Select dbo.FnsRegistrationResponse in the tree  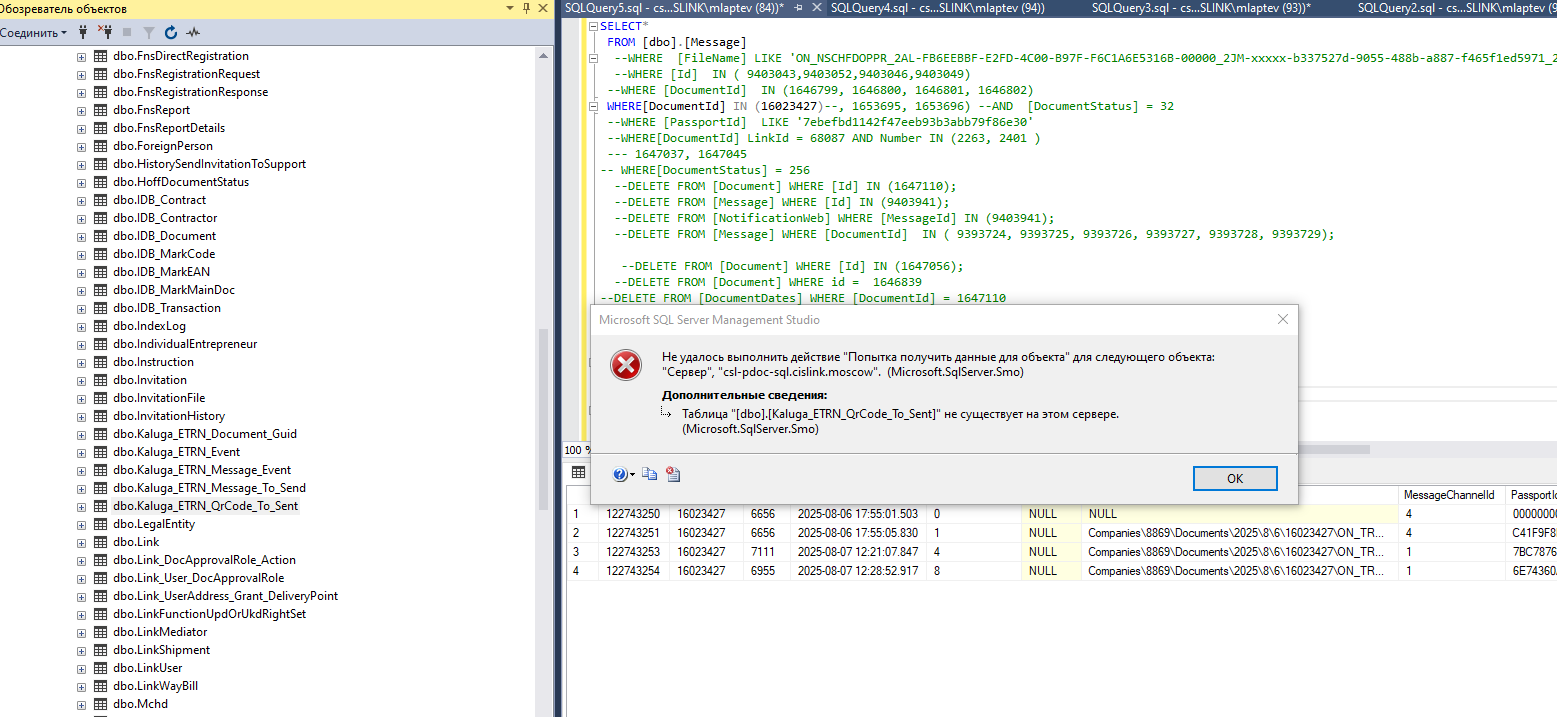tap(190, 92)
